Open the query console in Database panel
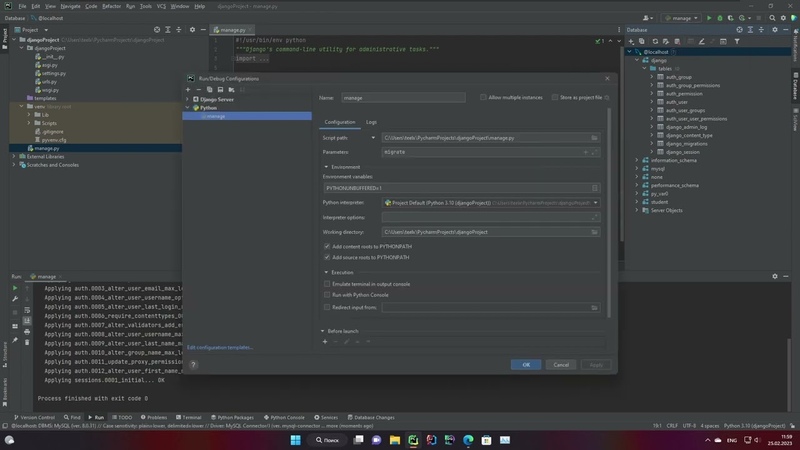800x450 pixels. 723,41
